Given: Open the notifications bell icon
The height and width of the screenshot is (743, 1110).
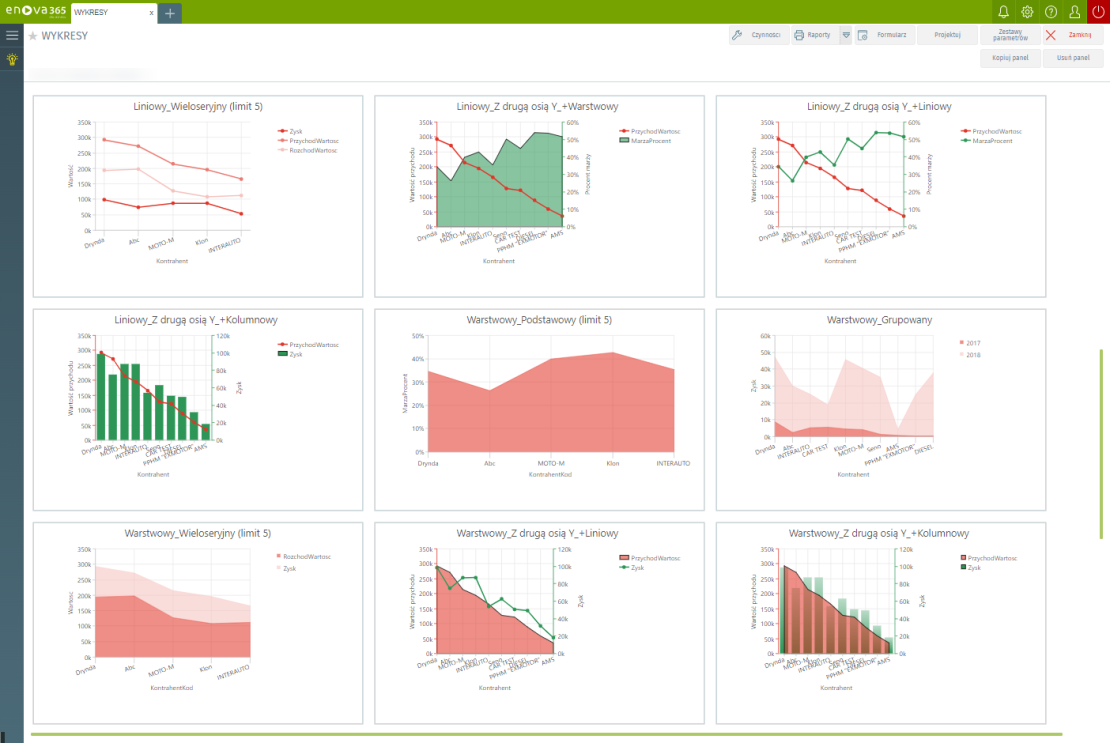Looking at the screenshot, I should point(1004,12).
